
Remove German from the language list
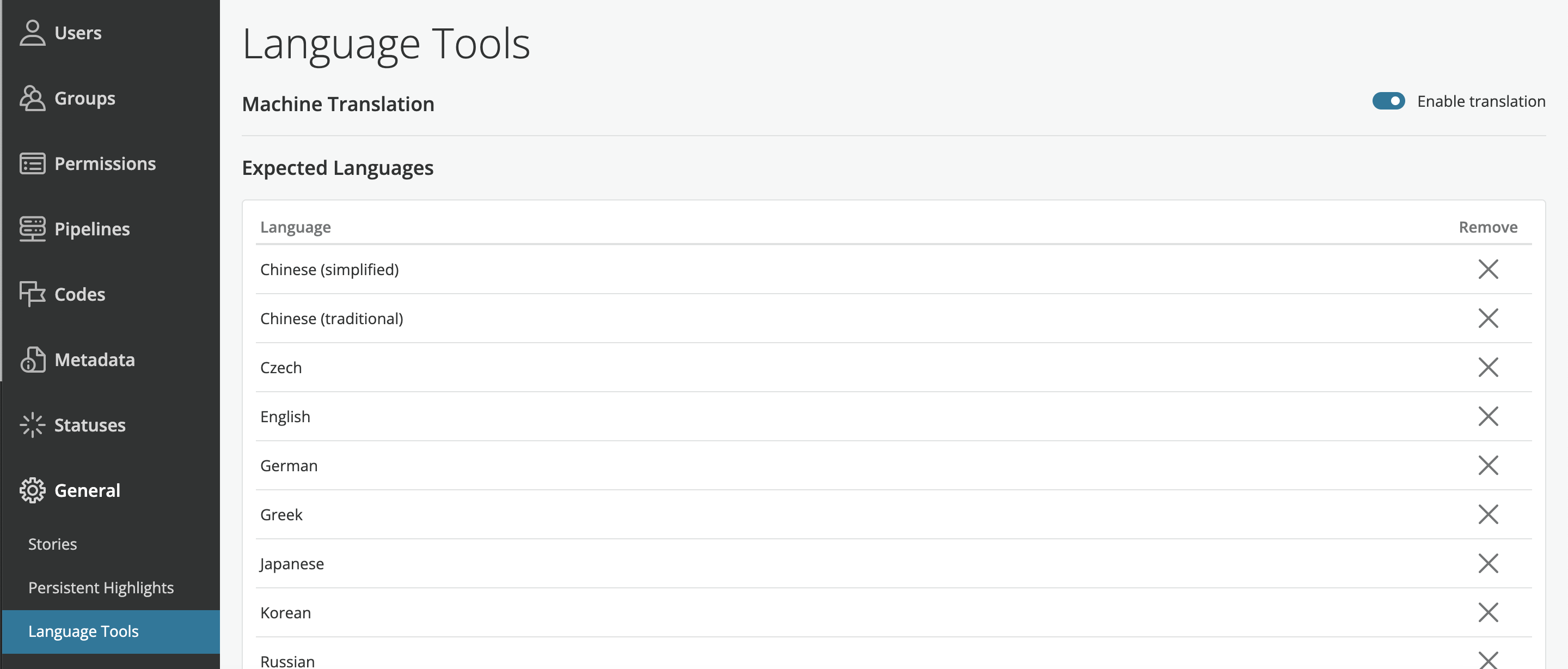1489,465
